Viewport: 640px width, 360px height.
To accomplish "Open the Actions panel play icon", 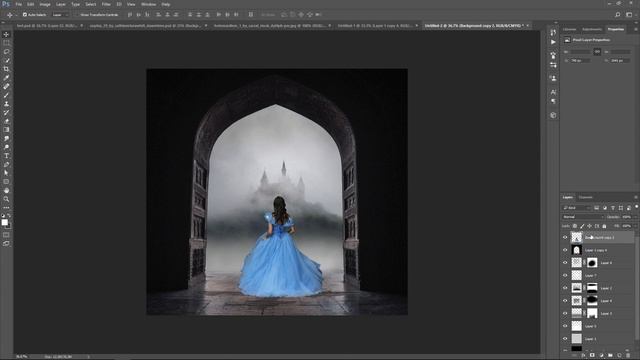I will (x=553, y=42).
